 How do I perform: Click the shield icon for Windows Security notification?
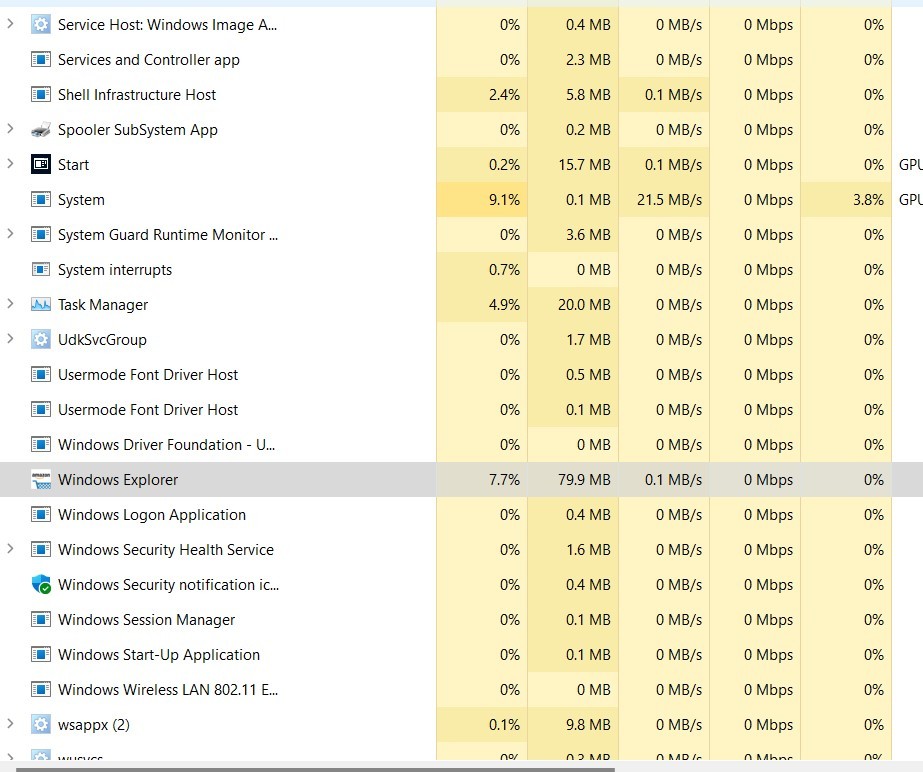pos(41,584)
